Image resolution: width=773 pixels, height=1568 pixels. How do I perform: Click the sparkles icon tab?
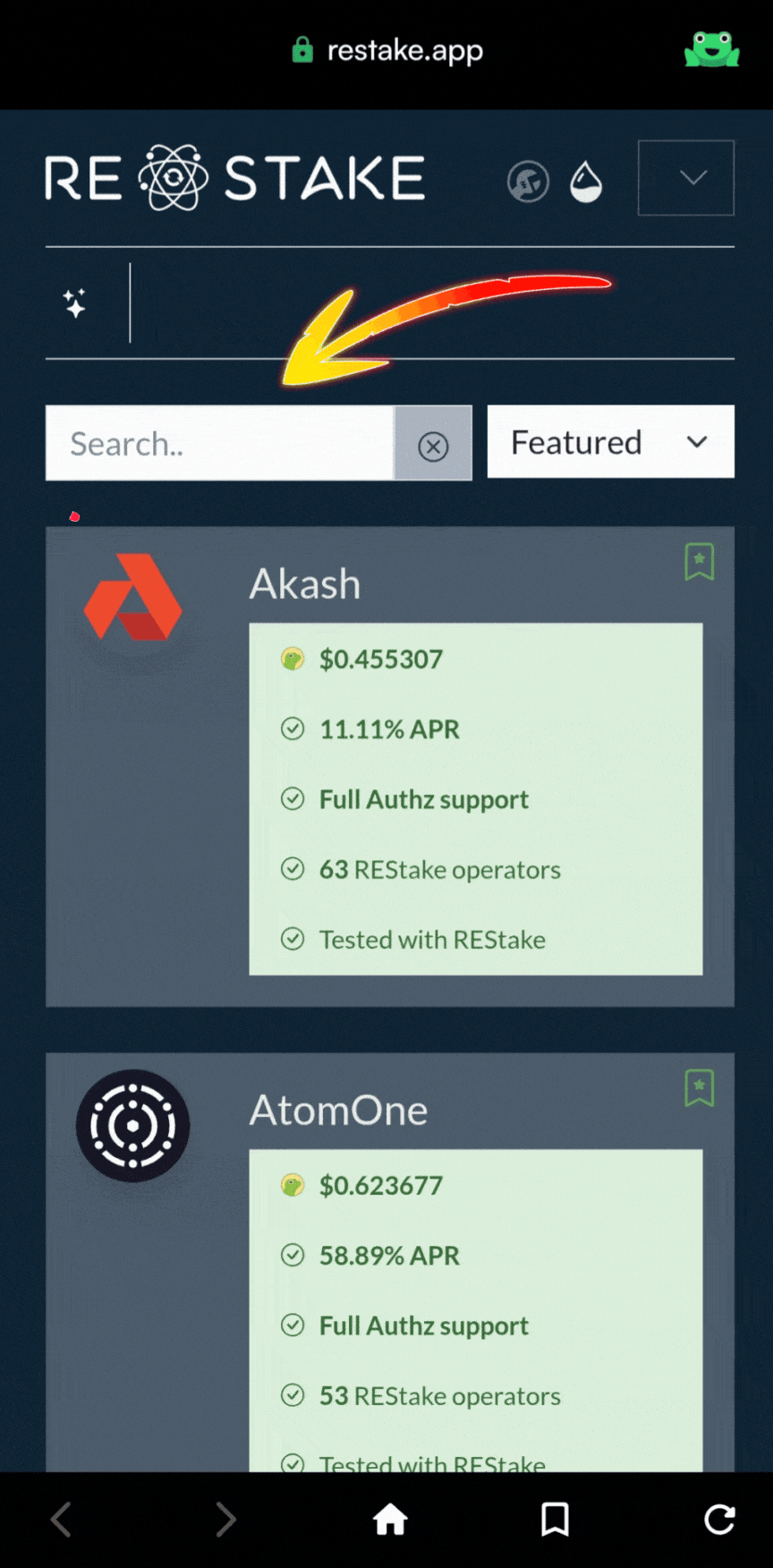(75, 303)
